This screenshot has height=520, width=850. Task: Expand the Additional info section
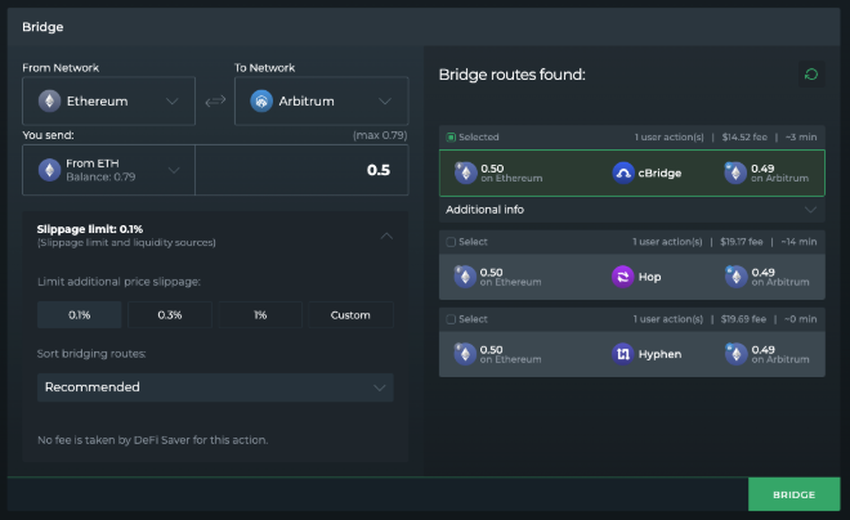[631, 210]
